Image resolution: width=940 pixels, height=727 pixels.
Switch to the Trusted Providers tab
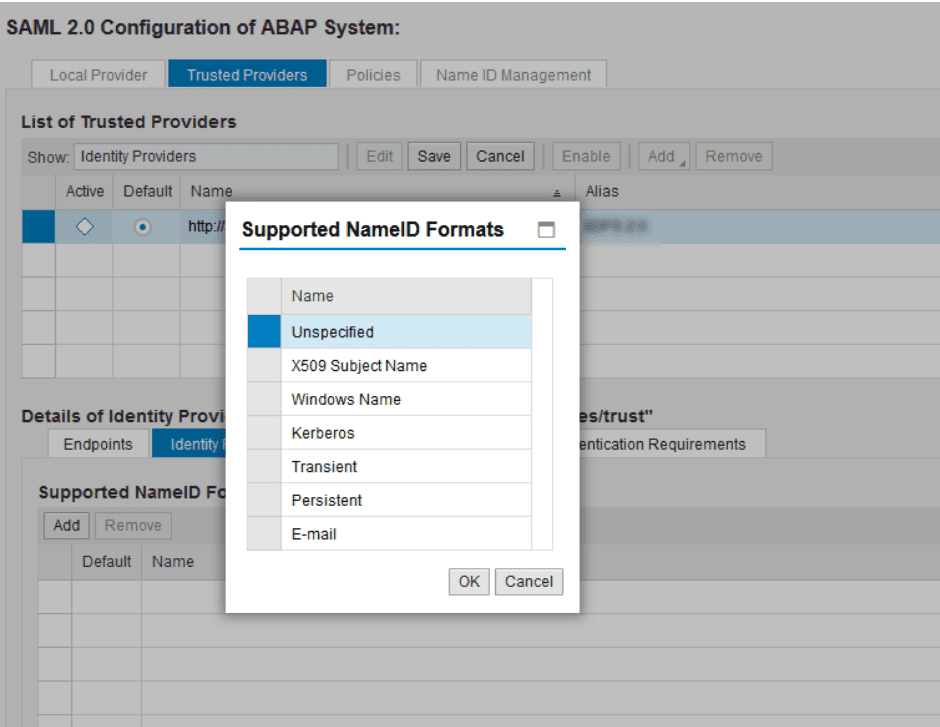247,74
